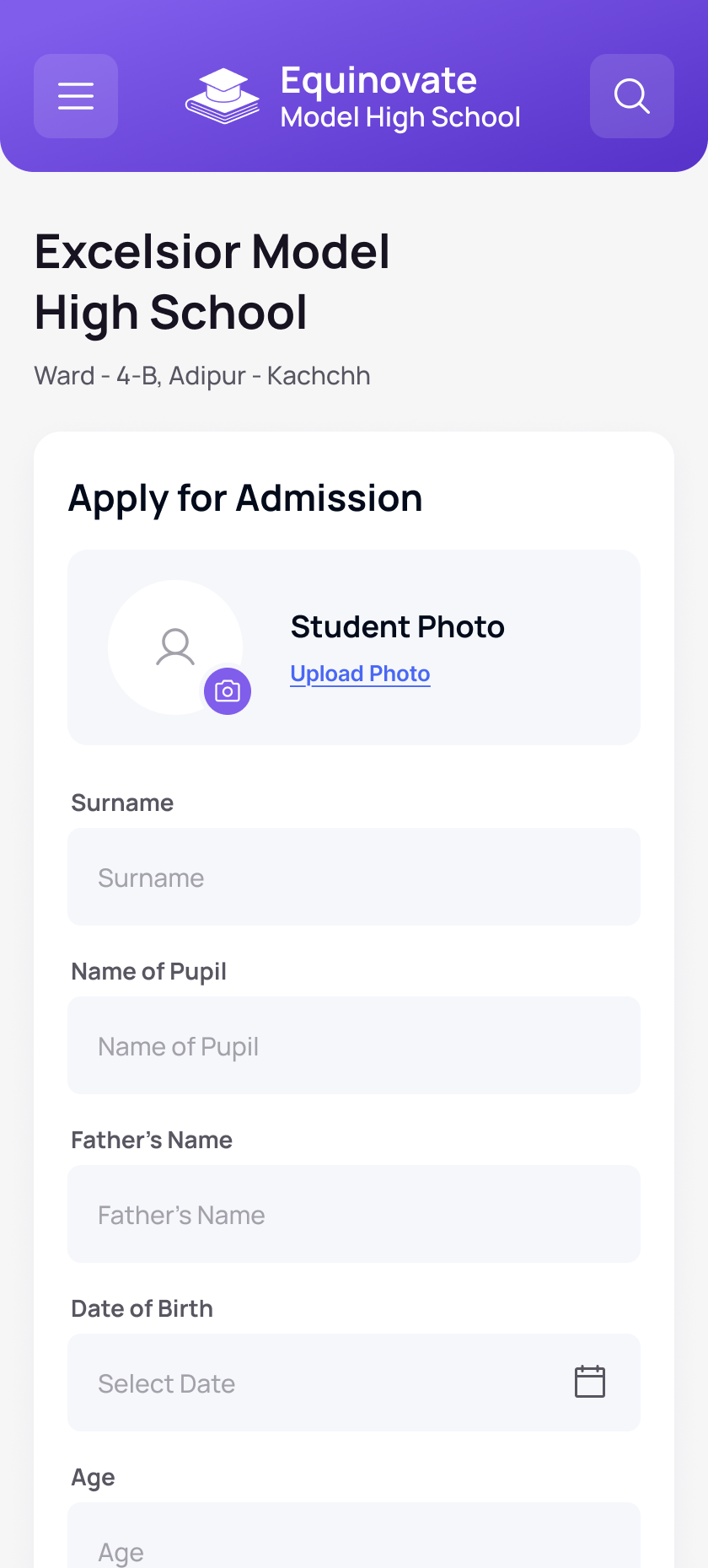Image resolution: width=708 pixels, height=1568 pixels.
Task: Open the hamburger menu
Action: [76, 96]
